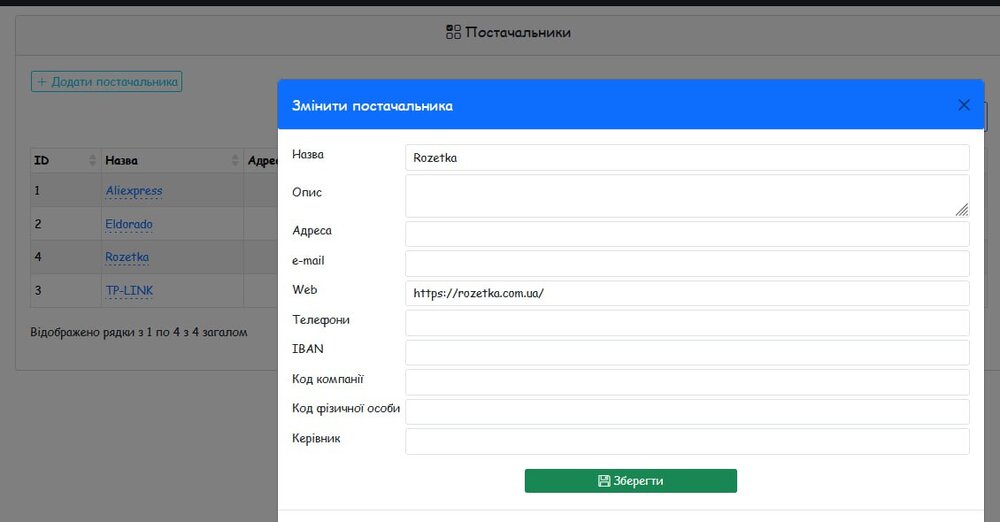The width and height of the screenshot is (1000, 522).
Task: Open the TP-LINK supplier link
Action: [129, 291]
